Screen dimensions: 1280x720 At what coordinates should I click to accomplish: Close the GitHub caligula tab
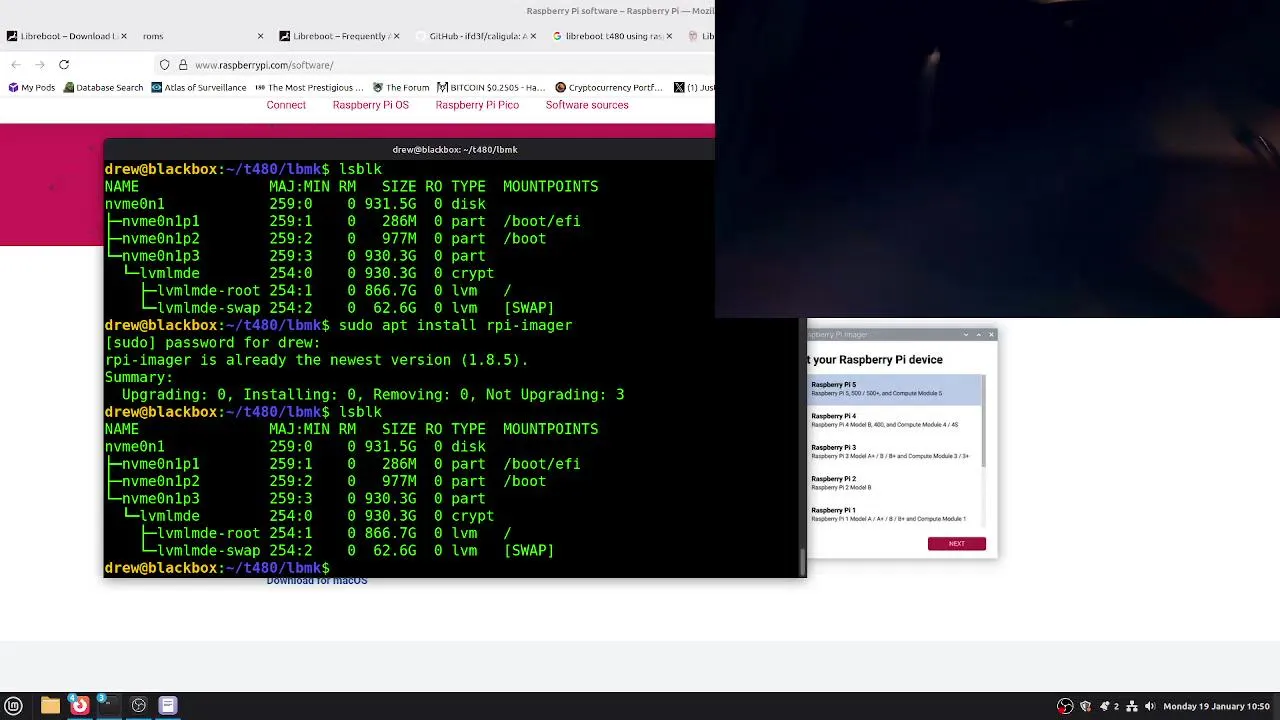pyautogui.click(x=532, y=36)
